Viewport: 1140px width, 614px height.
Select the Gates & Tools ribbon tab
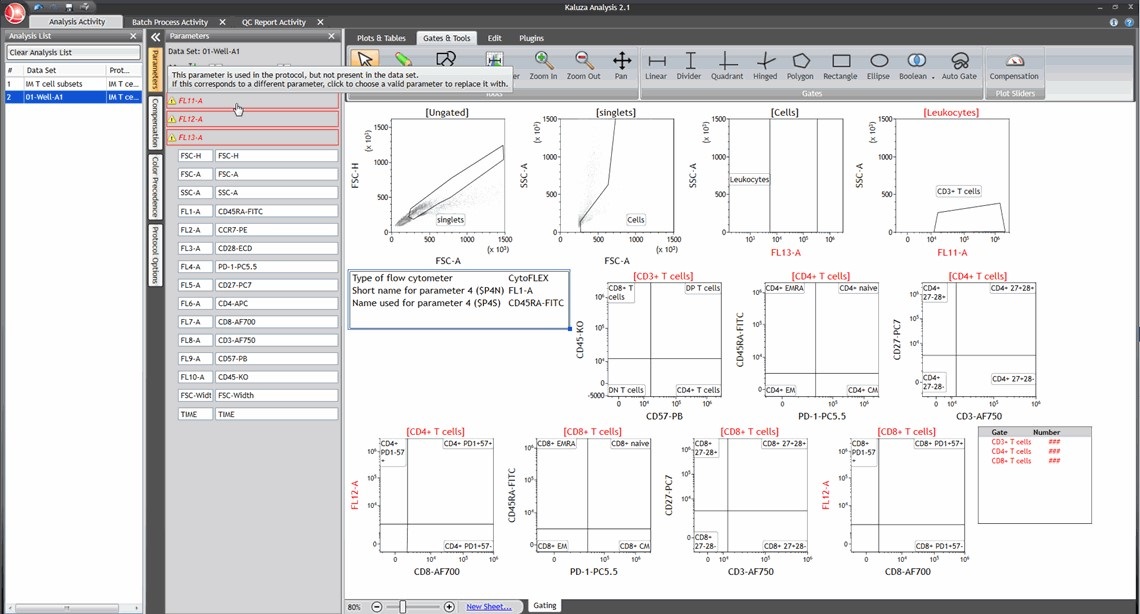[x=446, y=38]
